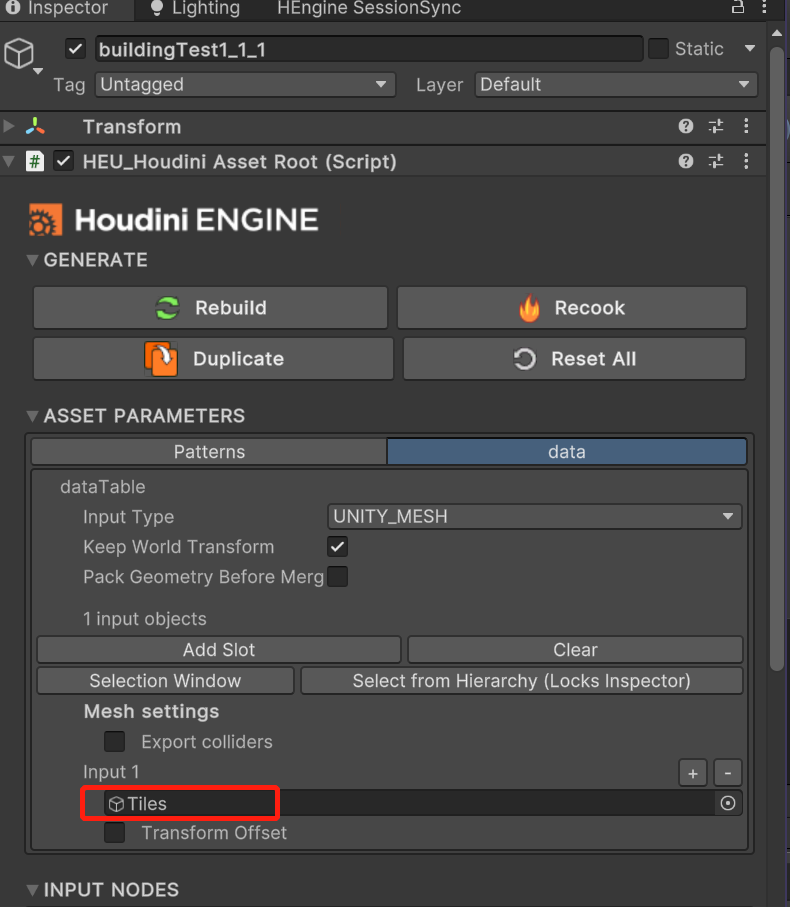Open Input Type UNITY_MESH dropdown

(x=534, y=516)
